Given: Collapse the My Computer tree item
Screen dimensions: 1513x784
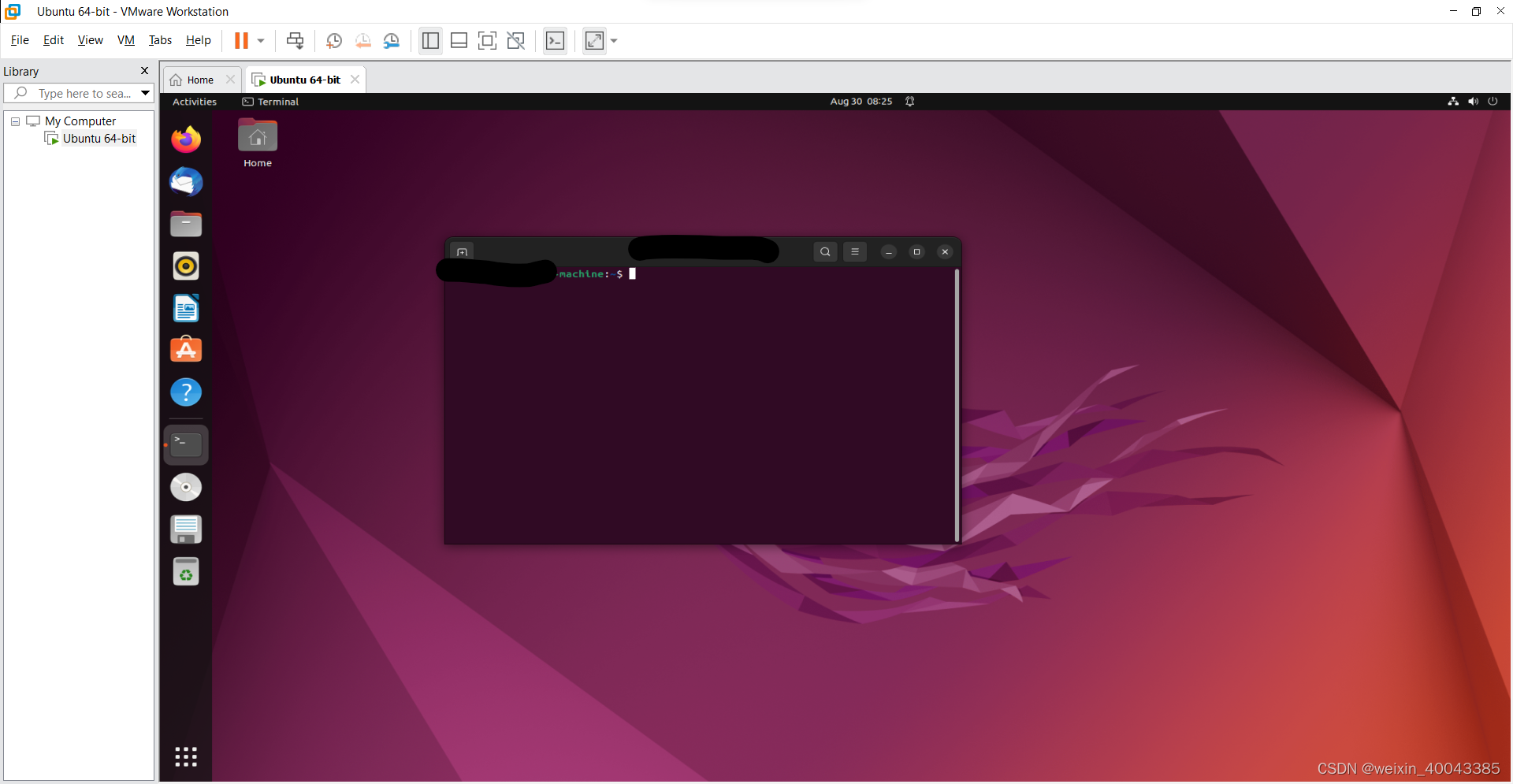Looking at the screenshot, I should (x=14, y=121).
